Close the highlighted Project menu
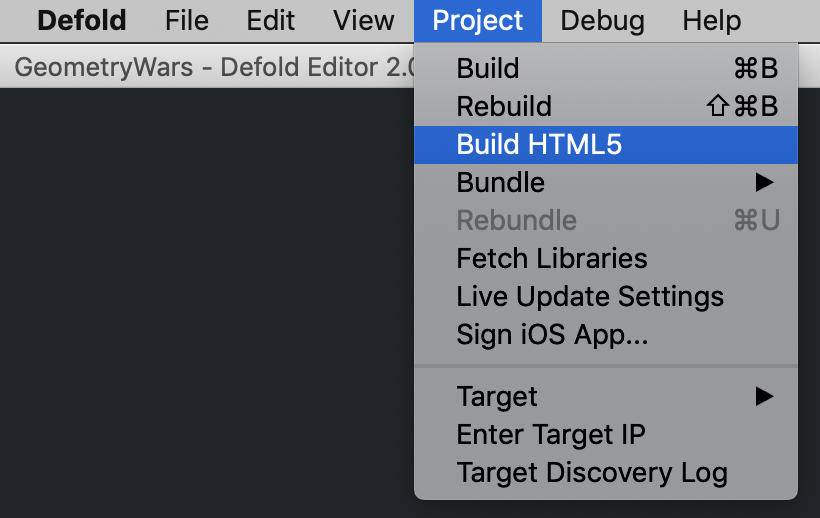Screen dimensions: 820x518 click(x=477, y=20)
